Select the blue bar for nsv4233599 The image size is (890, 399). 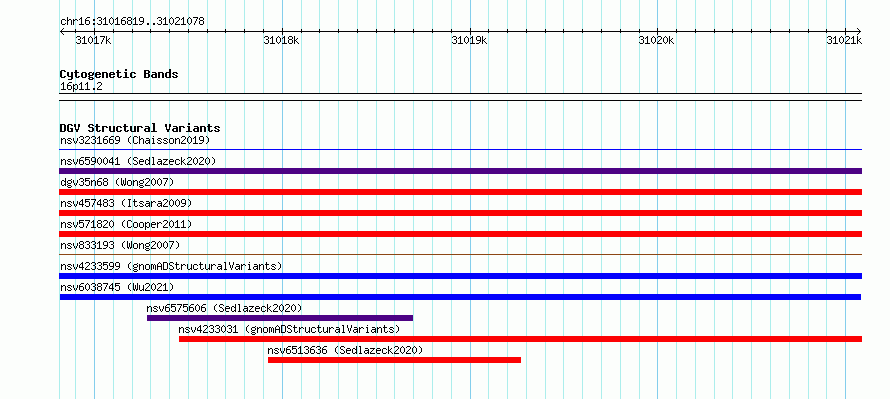click(x=461, y=276)
